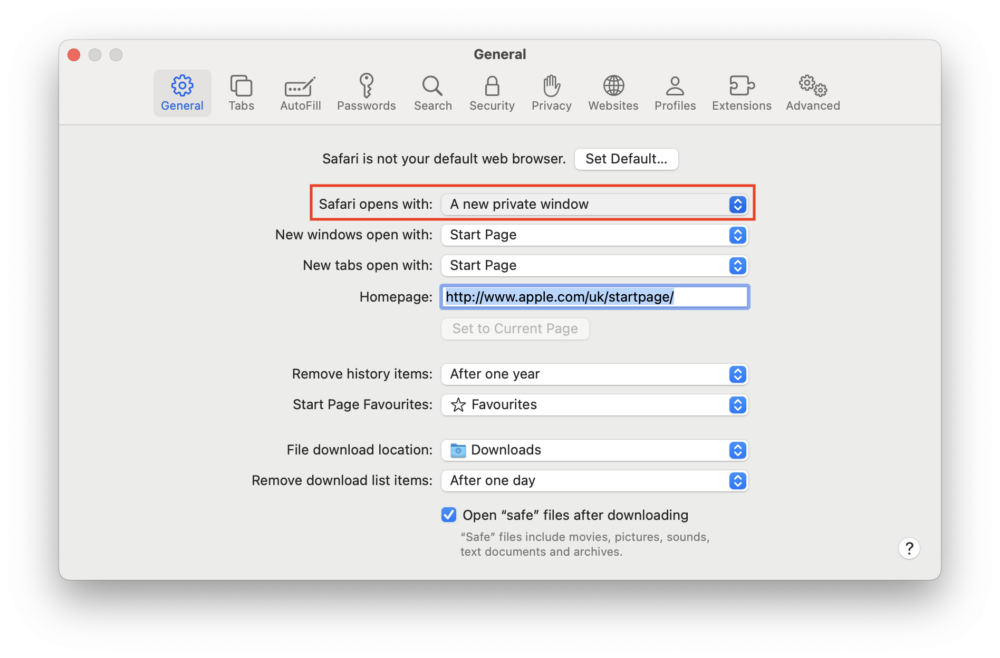Click the help question mark button
This screenshot has height=658, width=1000.
(x=909, y=548)
